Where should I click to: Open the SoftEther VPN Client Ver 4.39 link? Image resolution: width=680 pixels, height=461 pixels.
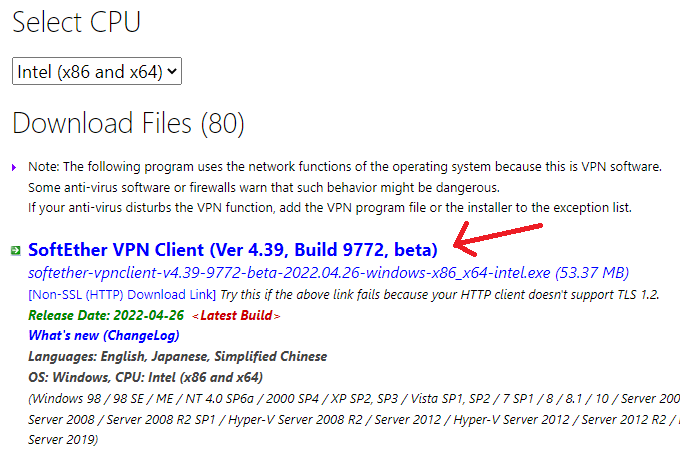click(x=232, y=249)
